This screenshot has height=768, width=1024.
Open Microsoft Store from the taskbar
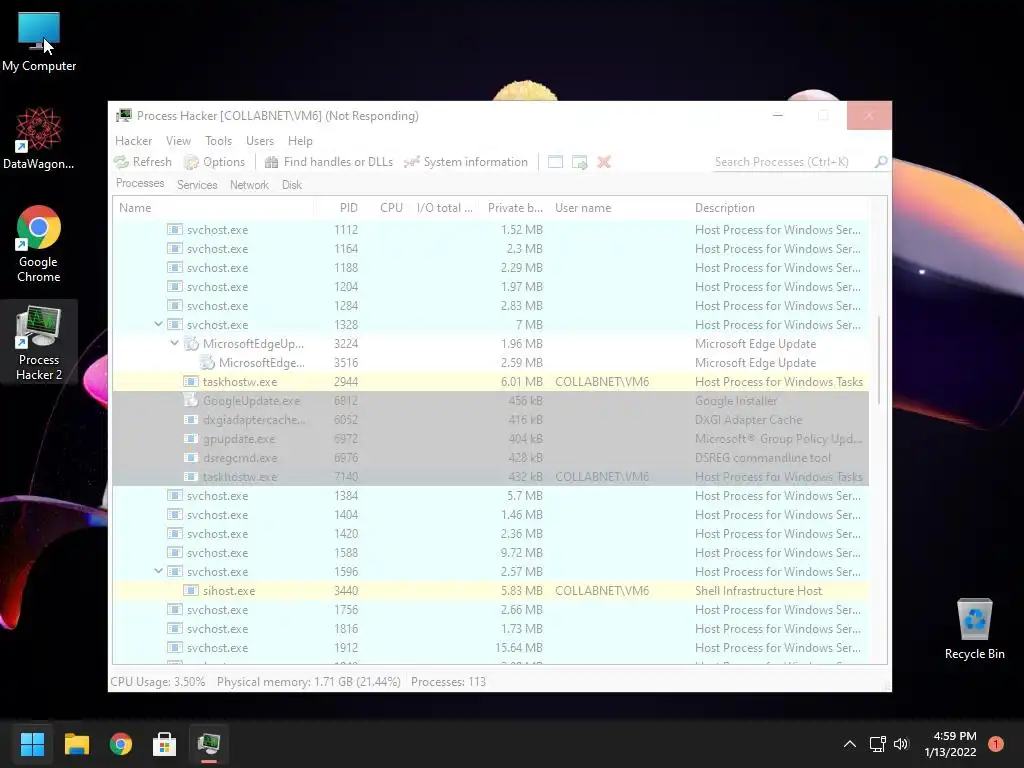click(x=165, y=743)
